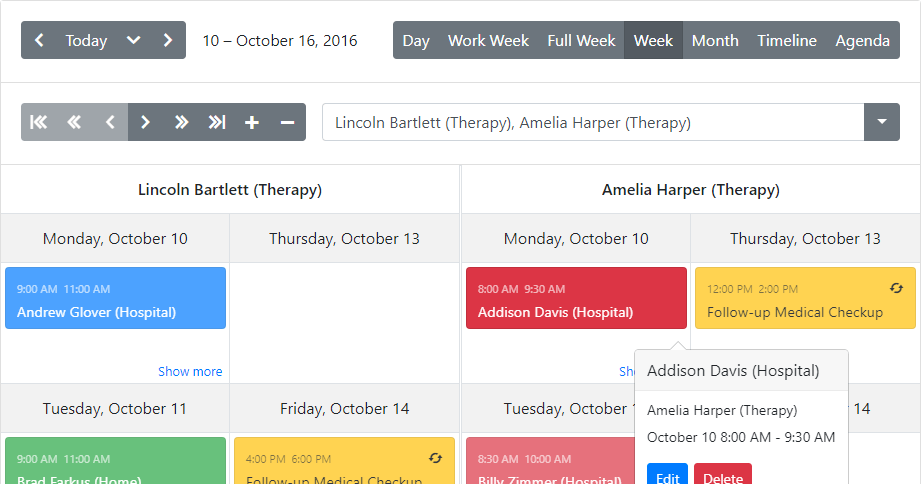Viewport: 921px width, 484px height.
Task: Click the resource selection input field
Action: point(593,122)
